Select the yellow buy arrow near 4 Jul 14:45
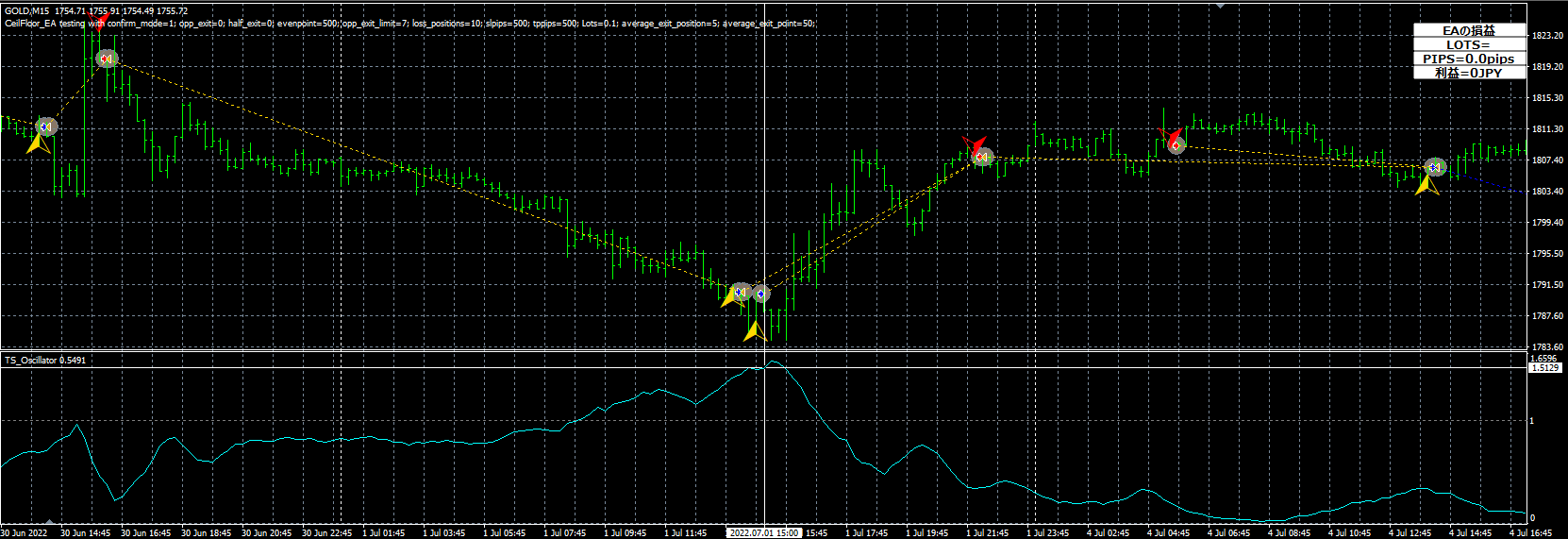The width and height of the screenshot is (1568, 539). pyautogui.click(x=1426, y=185)
